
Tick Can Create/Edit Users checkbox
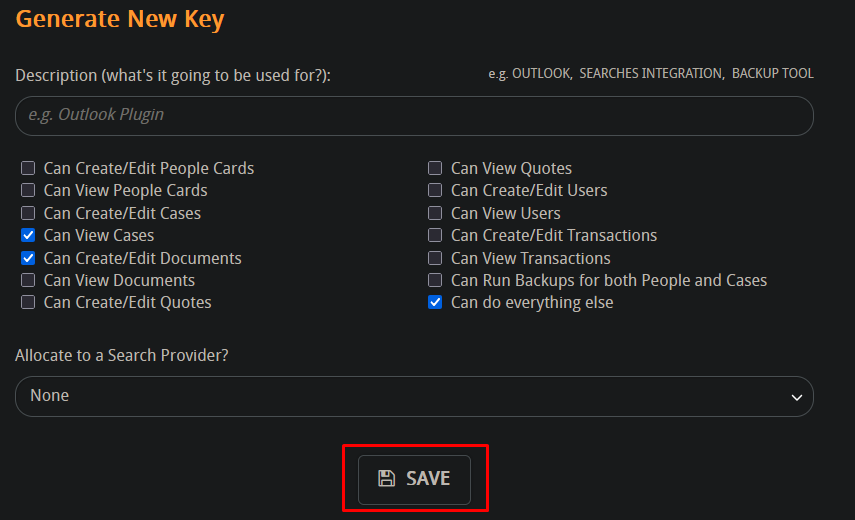coord(435,190)
